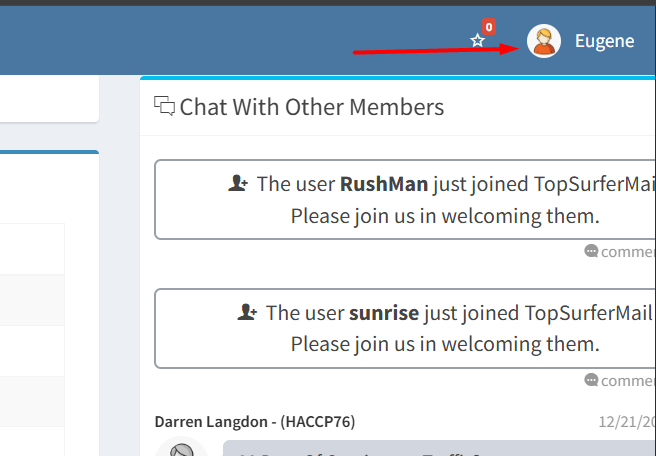Open Eugene's profile avatar
Image resolution: width=656 pixels, height=456 pixels.
pyautogui.click(x=544, y=41)
